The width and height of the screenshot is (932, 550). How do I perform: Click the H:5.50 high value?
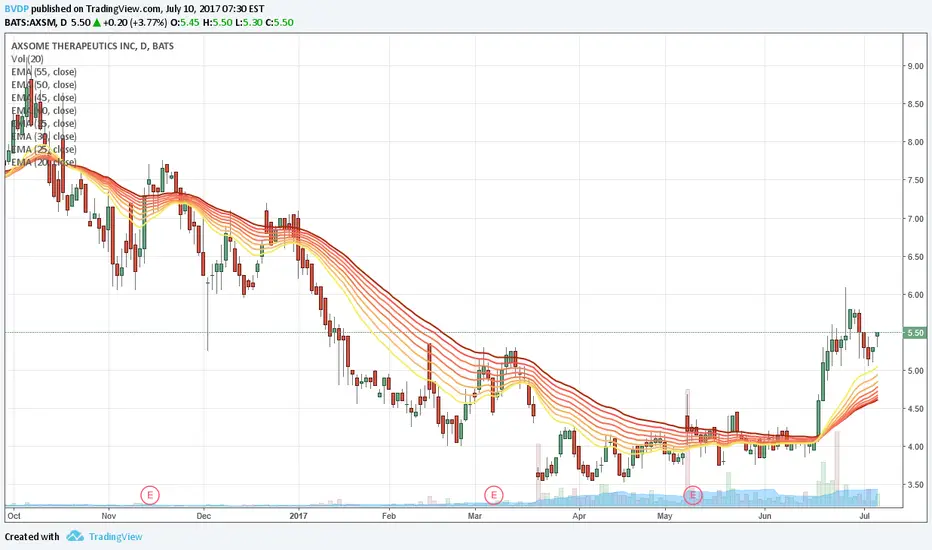click(217, 23)
